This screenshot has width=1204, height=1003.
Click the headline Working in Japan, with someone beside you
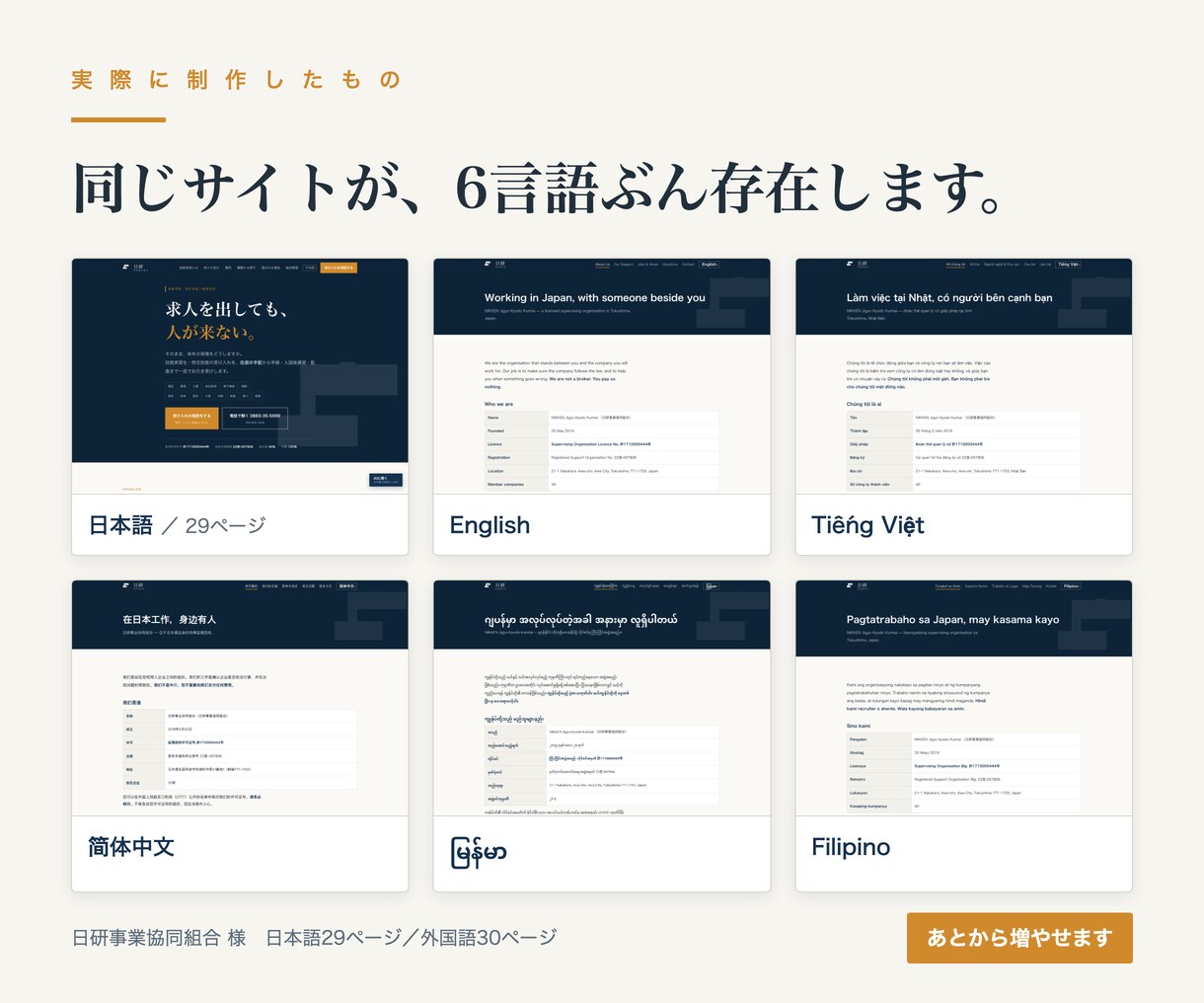595,297
